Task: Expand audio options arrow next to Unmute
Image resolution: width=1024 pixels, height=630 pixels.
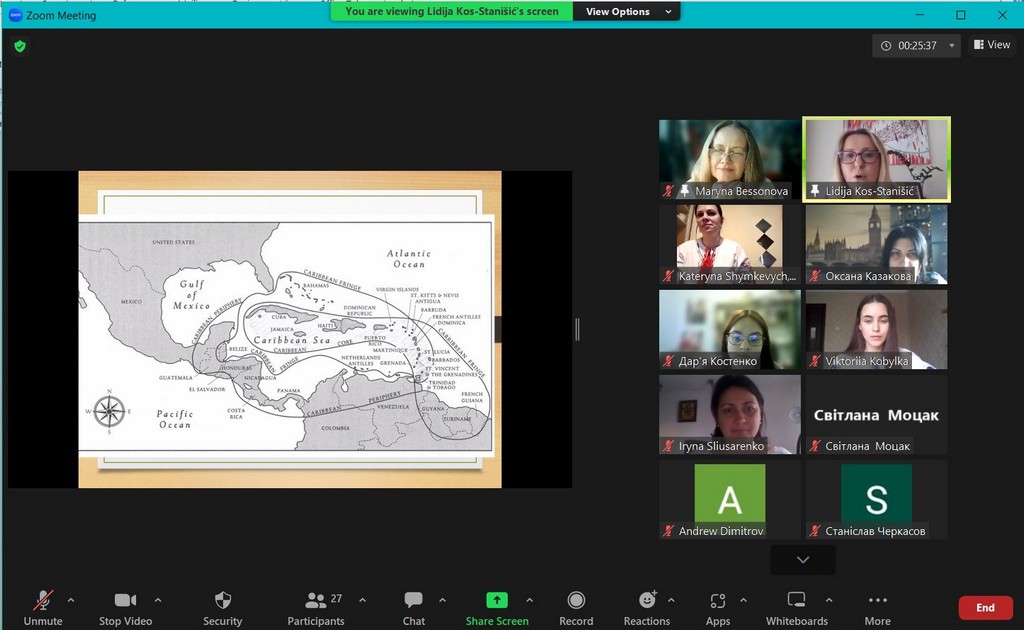Action: click(70, 600)
